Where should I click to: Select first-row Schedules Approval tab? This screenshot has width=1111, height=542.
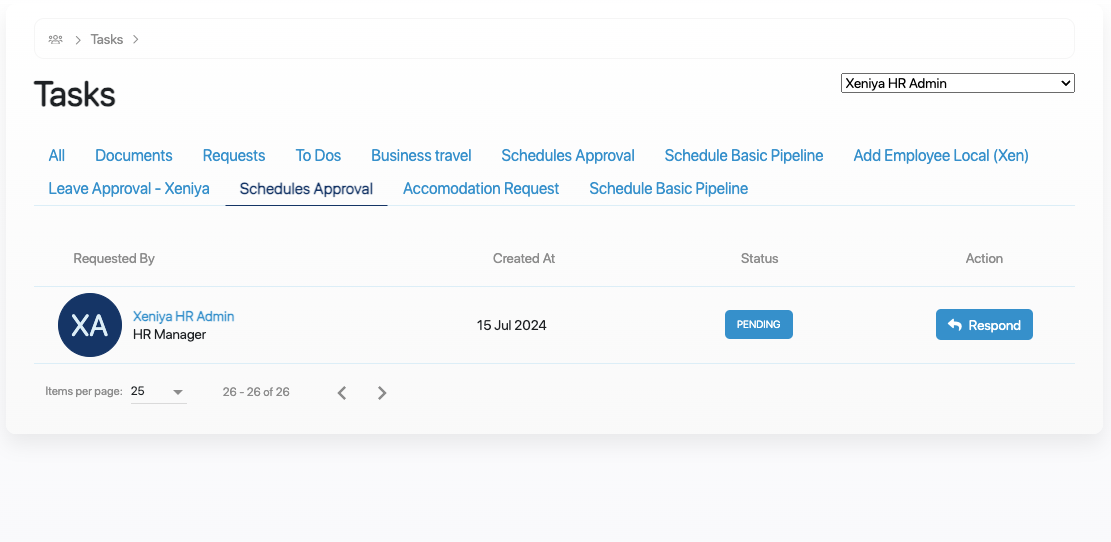click(568, 155)
